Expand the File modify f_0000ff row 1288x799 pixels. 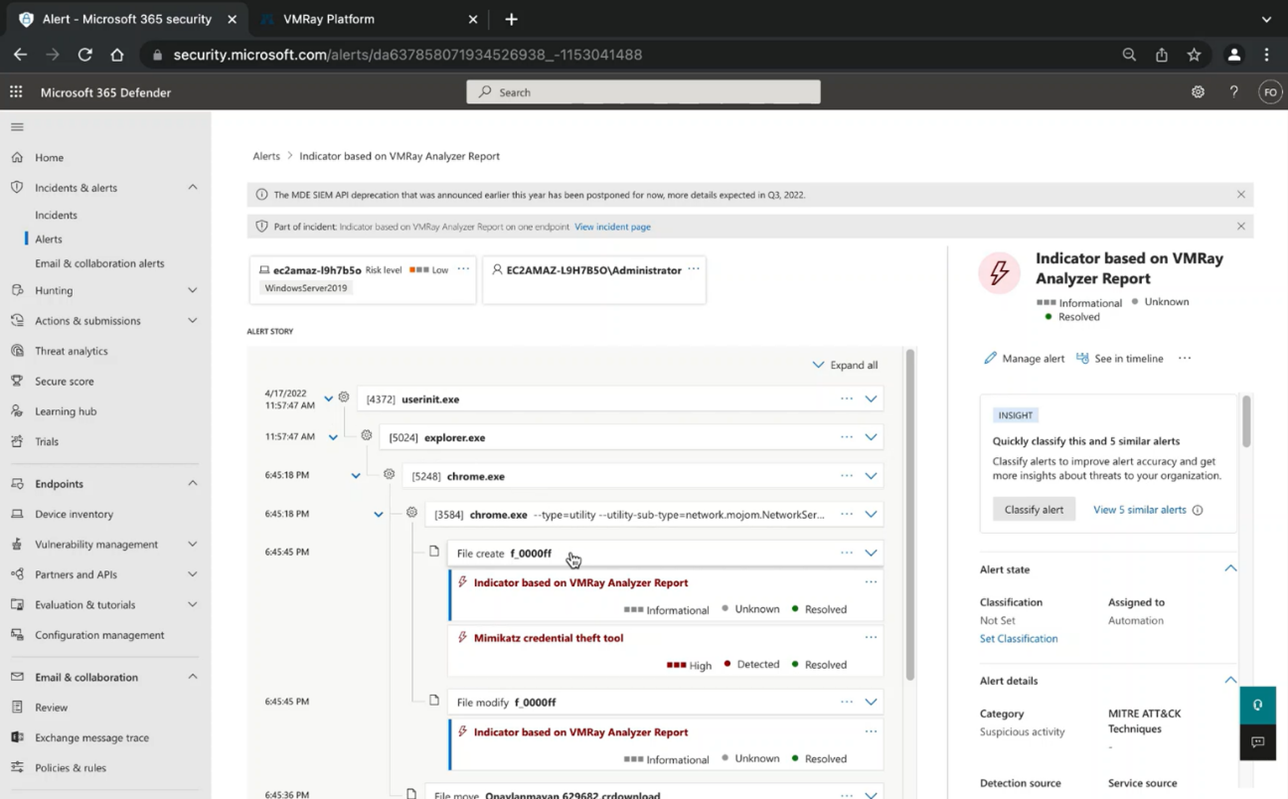tap(871, 702)
